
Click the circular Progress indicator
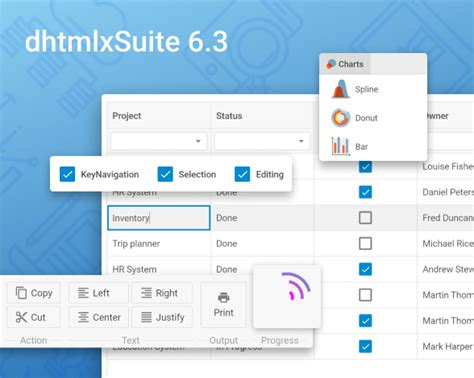coord(296,286)
